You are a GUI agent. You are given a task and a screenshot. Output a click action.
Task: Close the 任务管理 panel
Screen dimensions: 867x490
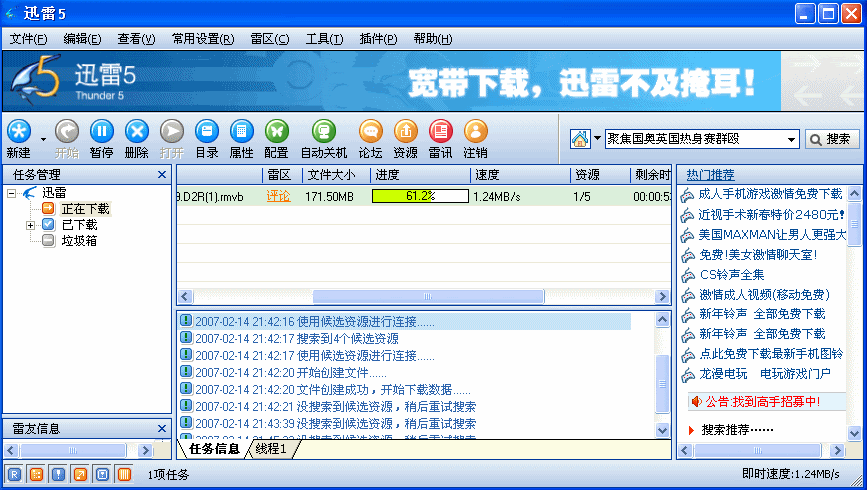pyautogui.click(x=161, y=175)
